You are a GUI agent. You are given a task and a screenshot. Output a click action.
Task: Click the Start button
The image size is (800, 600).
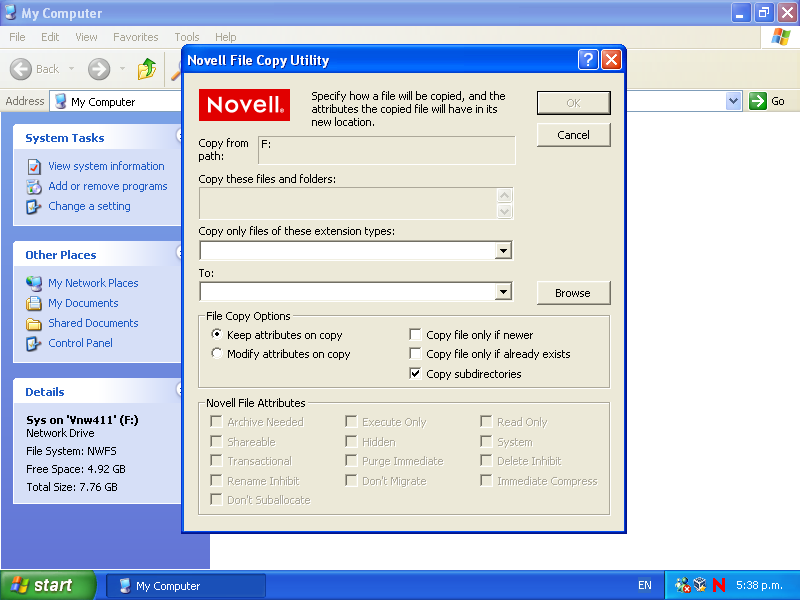pos(48,585)
